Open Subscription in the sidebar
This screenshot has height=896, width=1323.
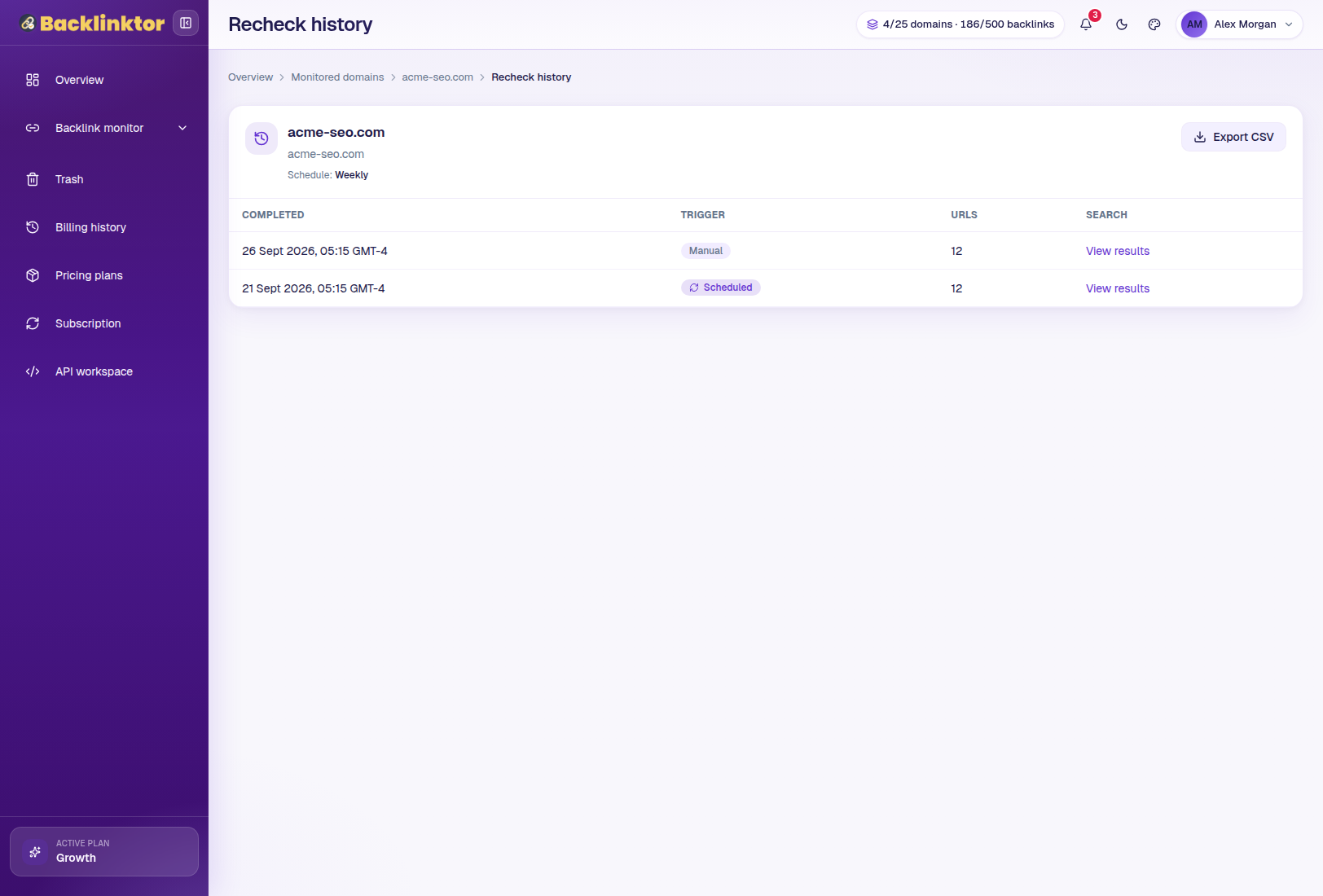tap(104, 323)
